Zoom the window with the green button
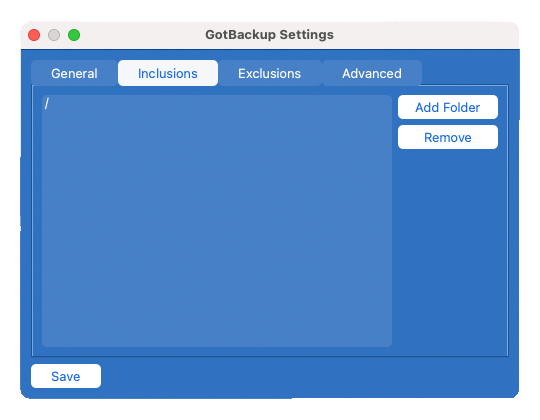This screenshot has height=420, width=540. (x=74, y=35)
